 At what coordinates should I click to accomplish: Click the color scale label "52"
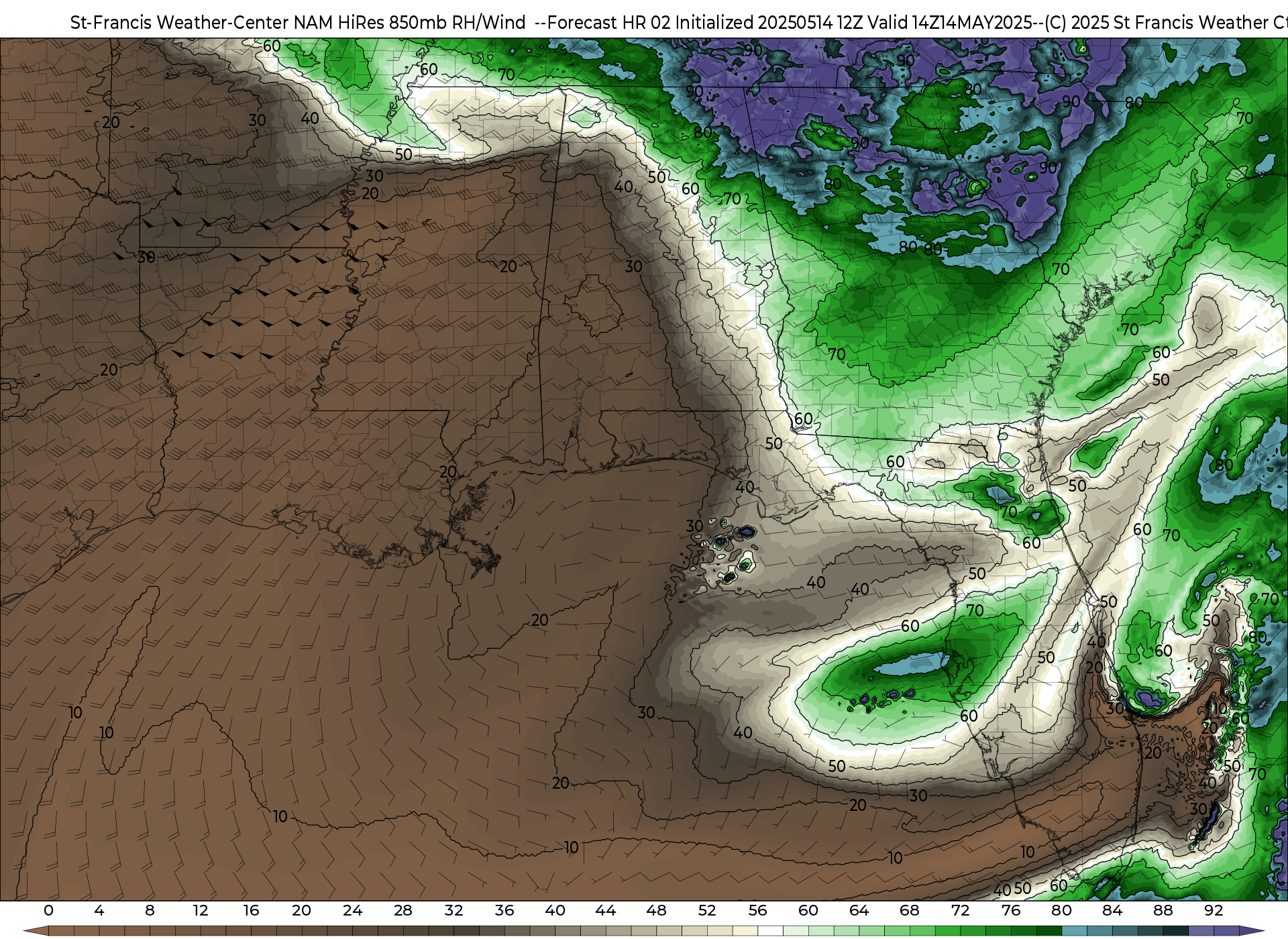coord(707,910)
